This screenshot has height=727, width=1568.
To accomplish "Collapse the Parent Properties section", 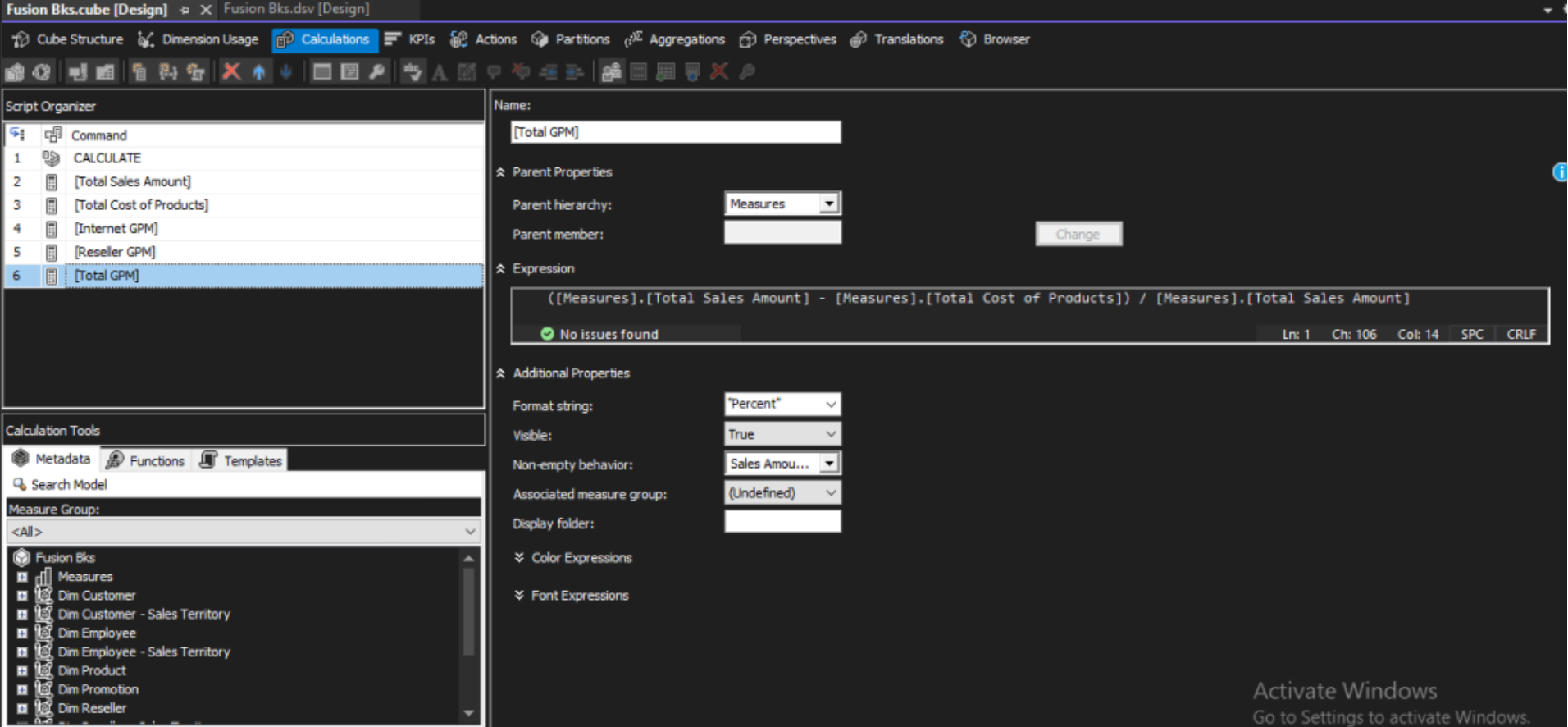I will pos(500,172).
